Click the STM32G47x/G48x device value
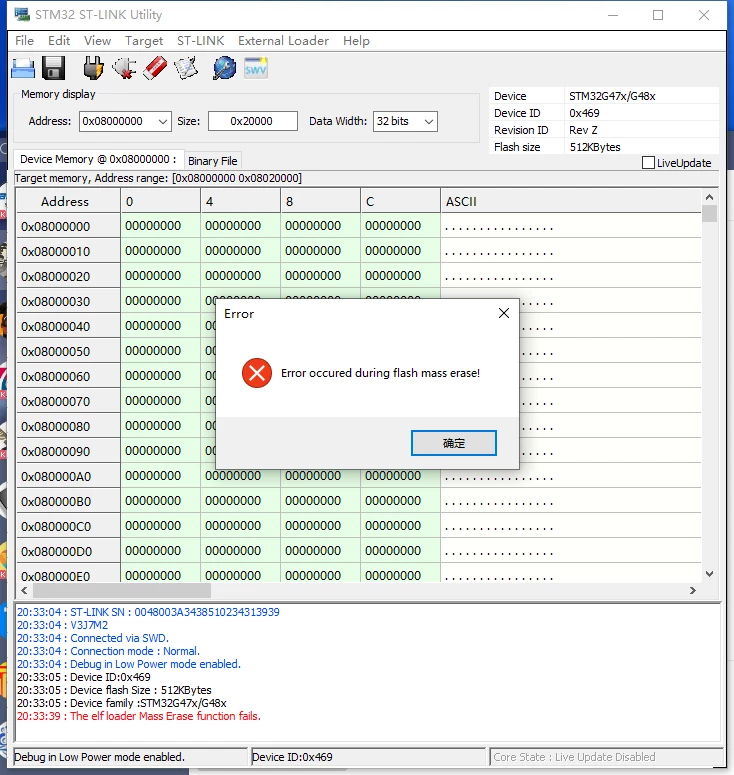The width and height of the screenshot is (734, 775). 612,96
